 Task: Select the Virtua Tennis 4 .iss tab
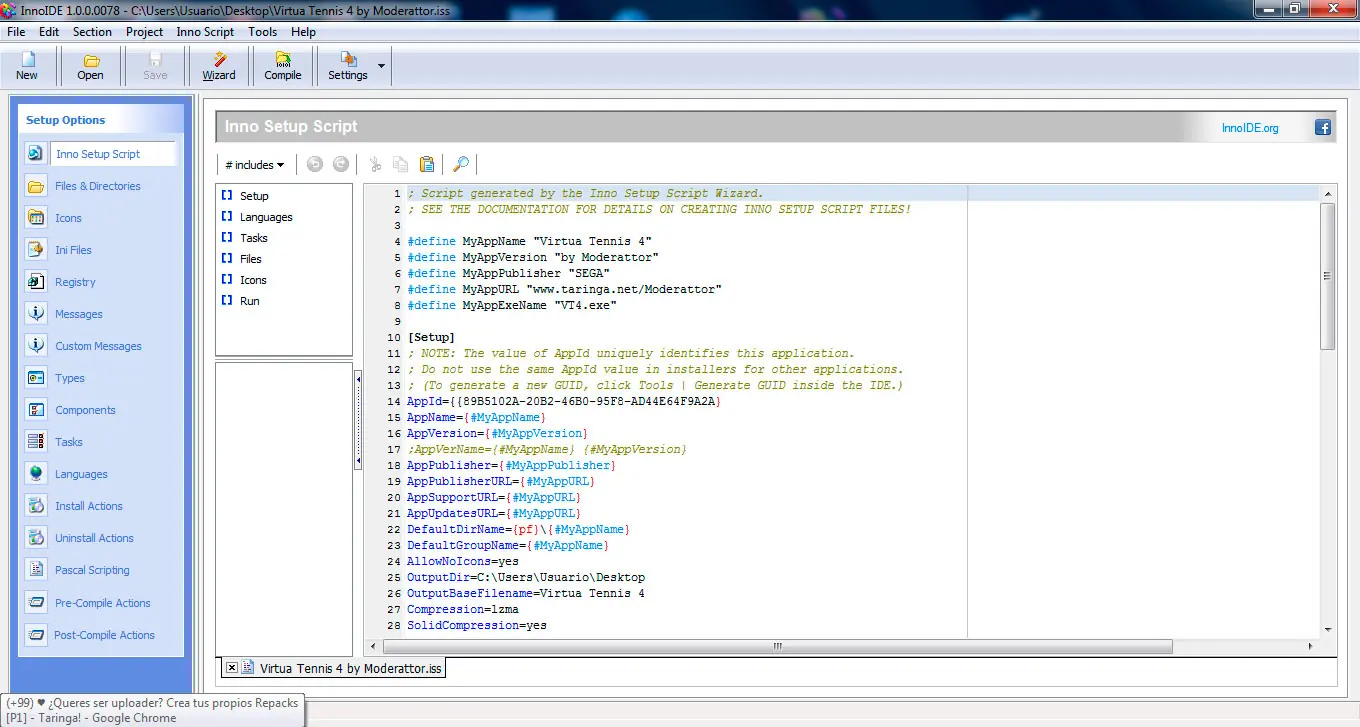point(350,668)
